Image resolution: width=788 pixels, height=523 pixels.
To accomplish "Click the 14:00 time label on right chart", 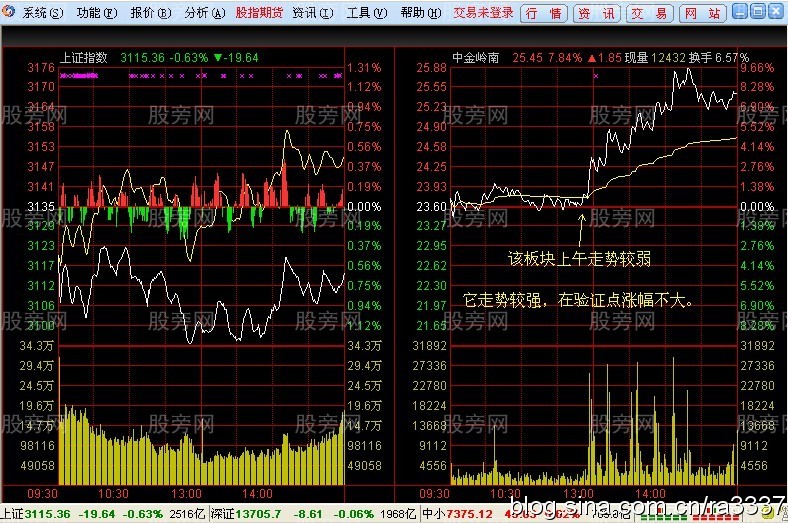I will click(x=650, y=494).
